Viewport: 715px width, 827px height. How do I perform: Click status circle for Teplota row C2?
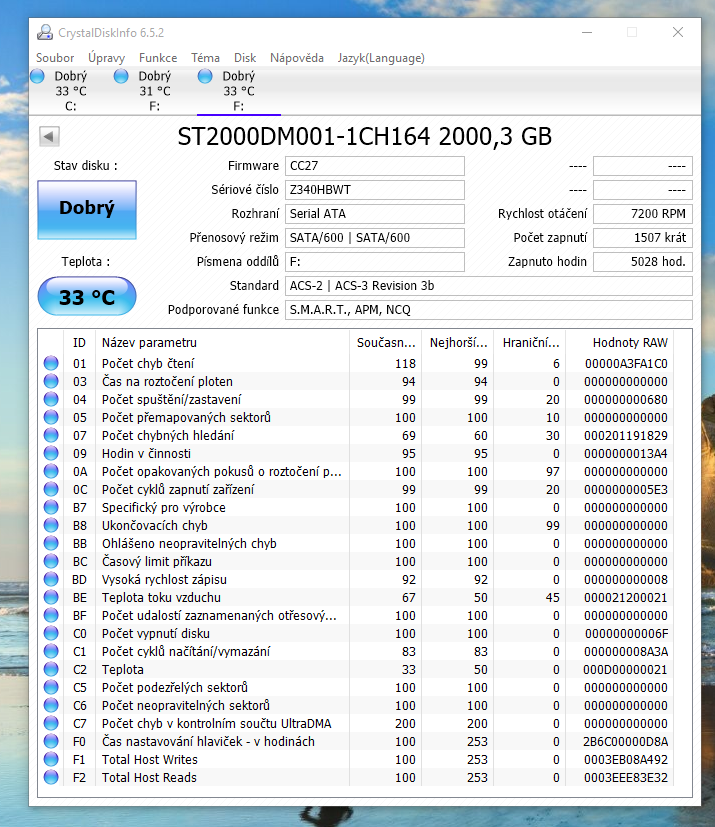[x=51, y=669]
